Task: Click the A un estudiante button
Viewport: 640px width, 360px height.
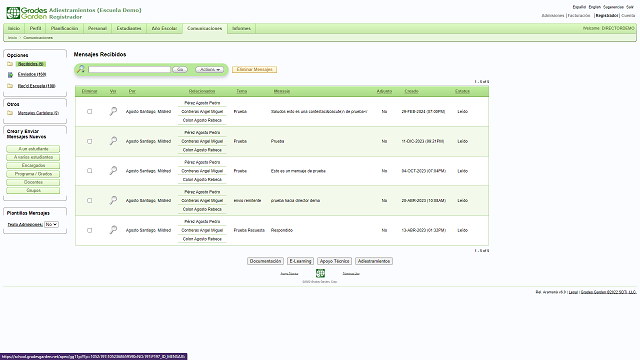Action: [33, 149]
